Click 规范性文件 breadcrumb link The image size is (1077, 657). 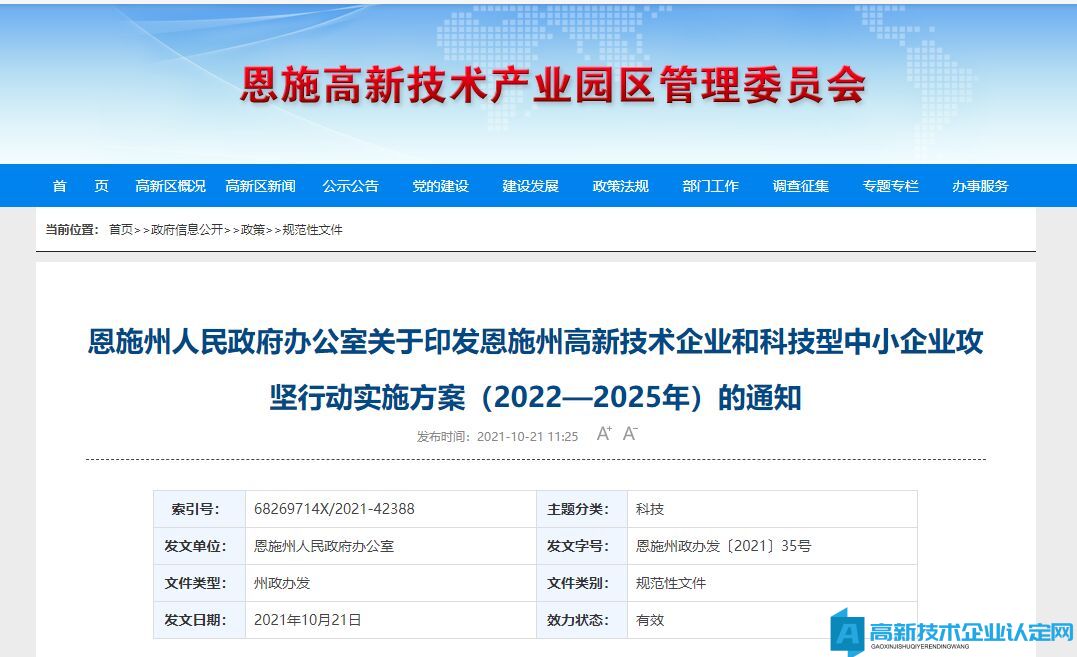click(312, 230)
